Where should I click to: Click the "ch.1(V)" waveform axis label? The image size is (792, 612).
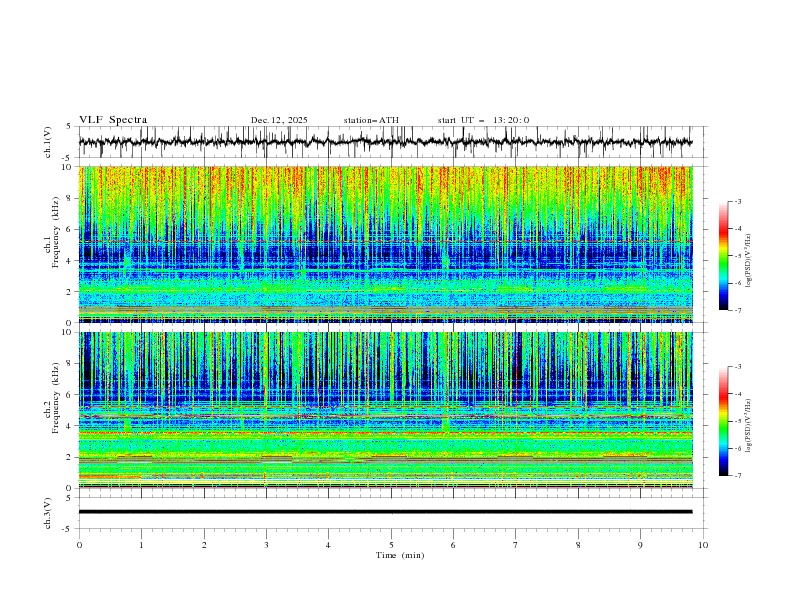[x=48, y=142]
